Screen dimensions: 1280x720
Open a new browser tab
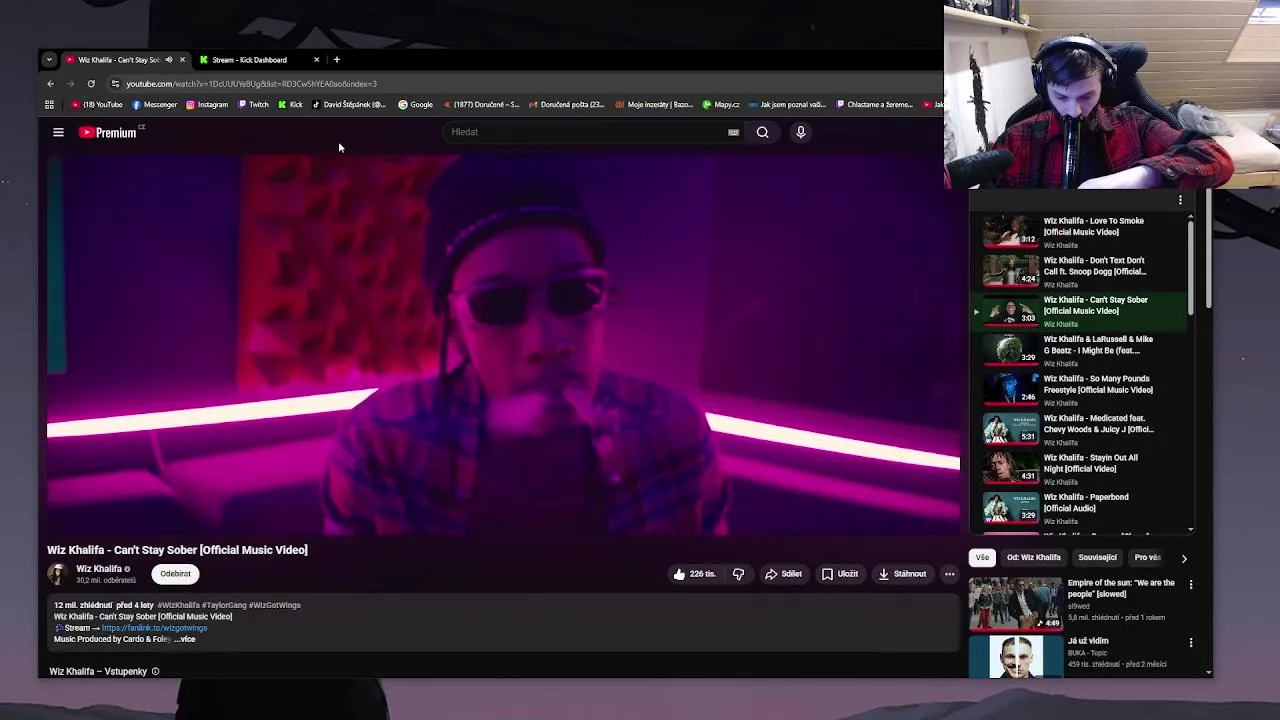337,60
